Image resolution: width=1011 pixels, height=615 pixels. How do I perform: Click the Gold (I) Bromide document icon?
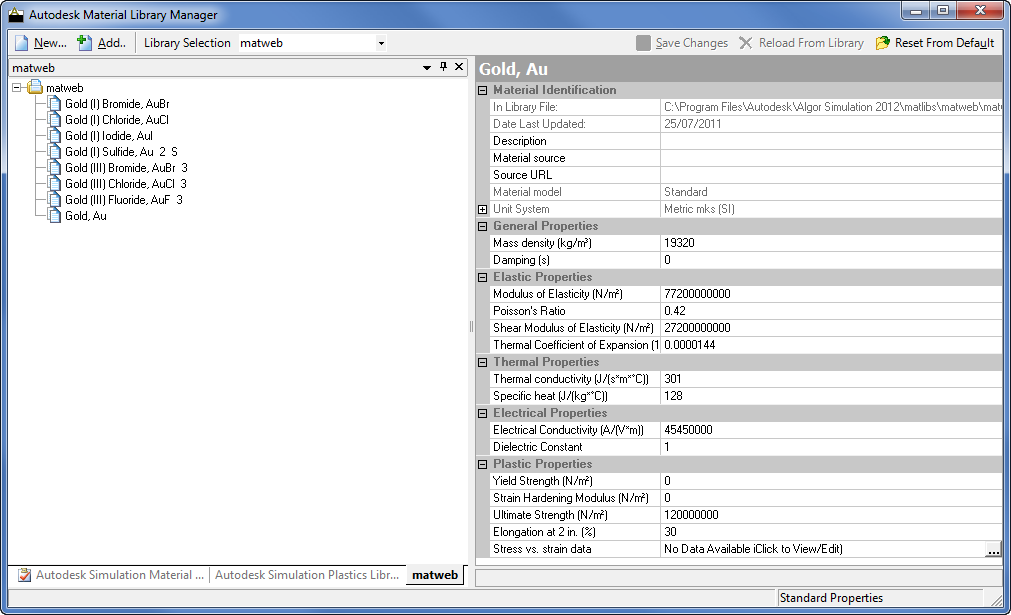click(55, 104)
